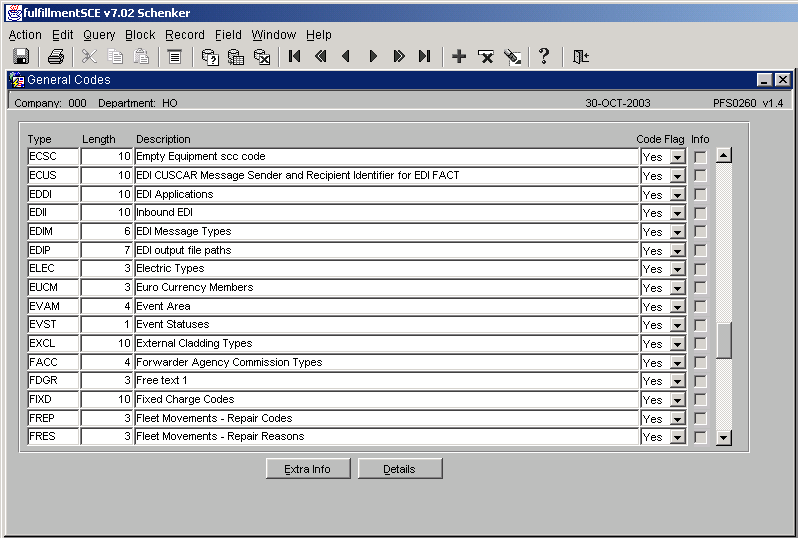Tick Info checkbox for FIXD row

coord(700,400)
